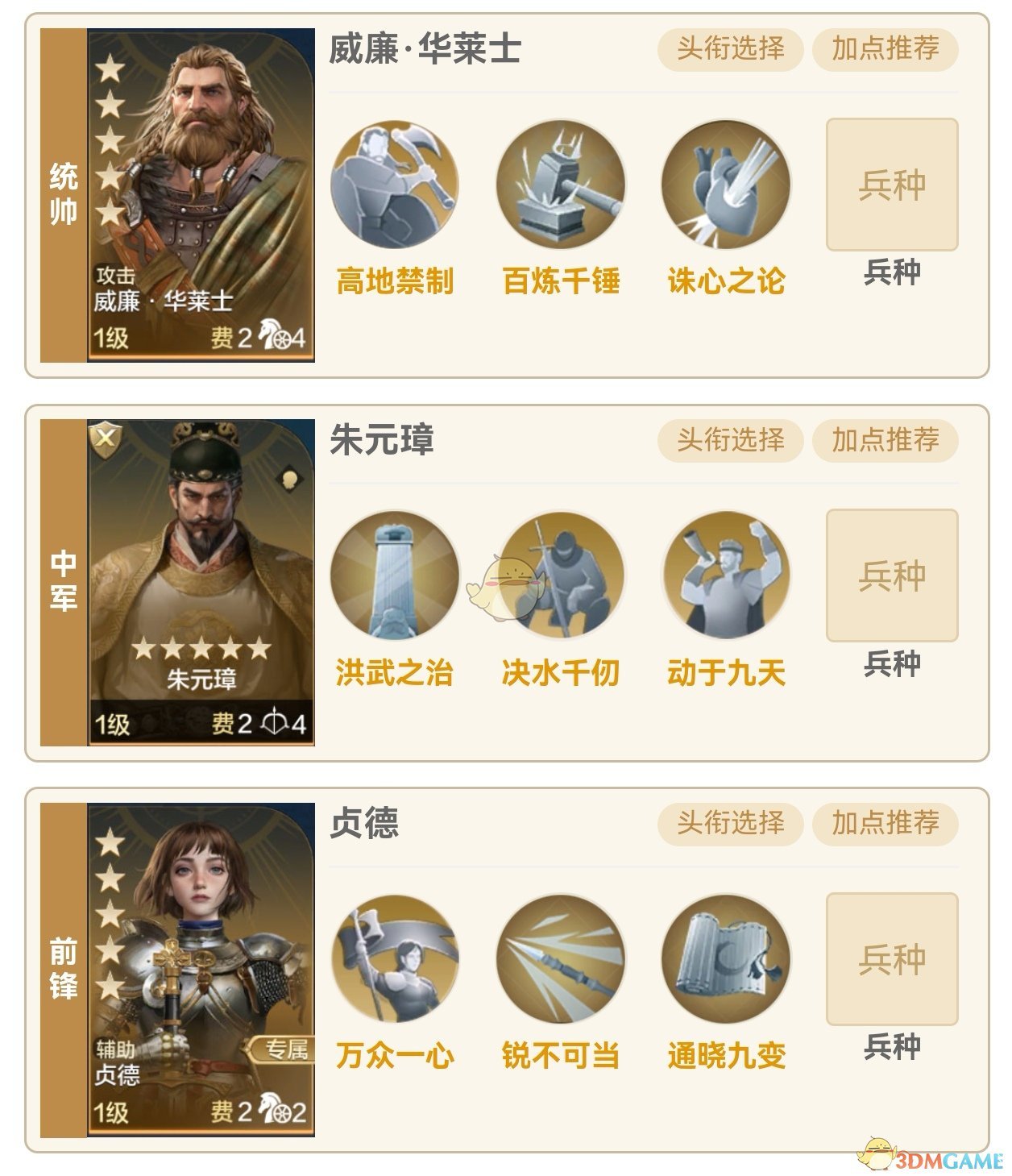Viewport: 1012px width, 1176px height.
Task: Select the 百炼千锤 hammer skill icon
Action: click(x=561, y=184)
